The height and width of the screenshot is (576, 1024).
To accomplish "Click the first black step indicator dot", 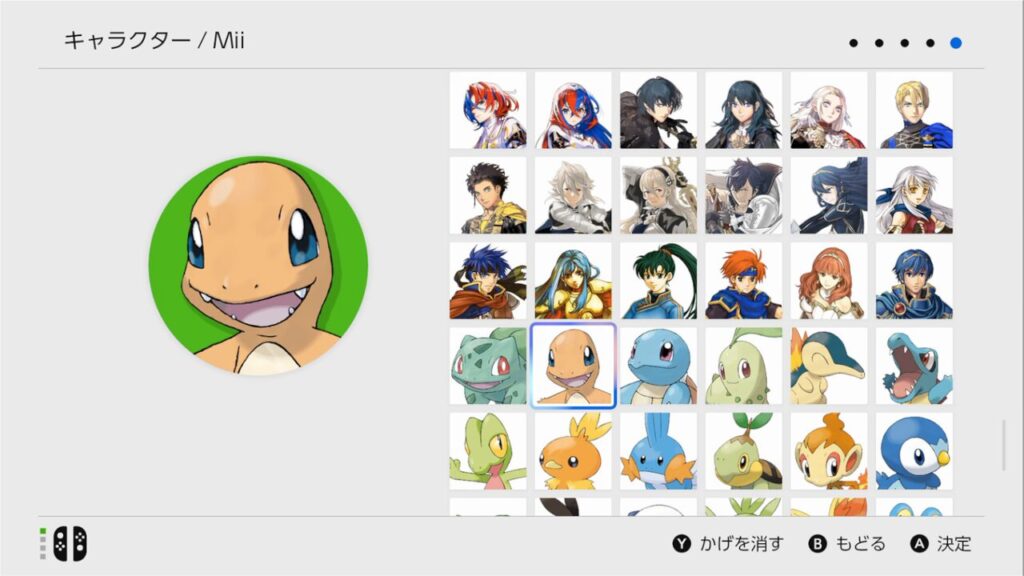I will pyautogui.click(x=854, y=43).
